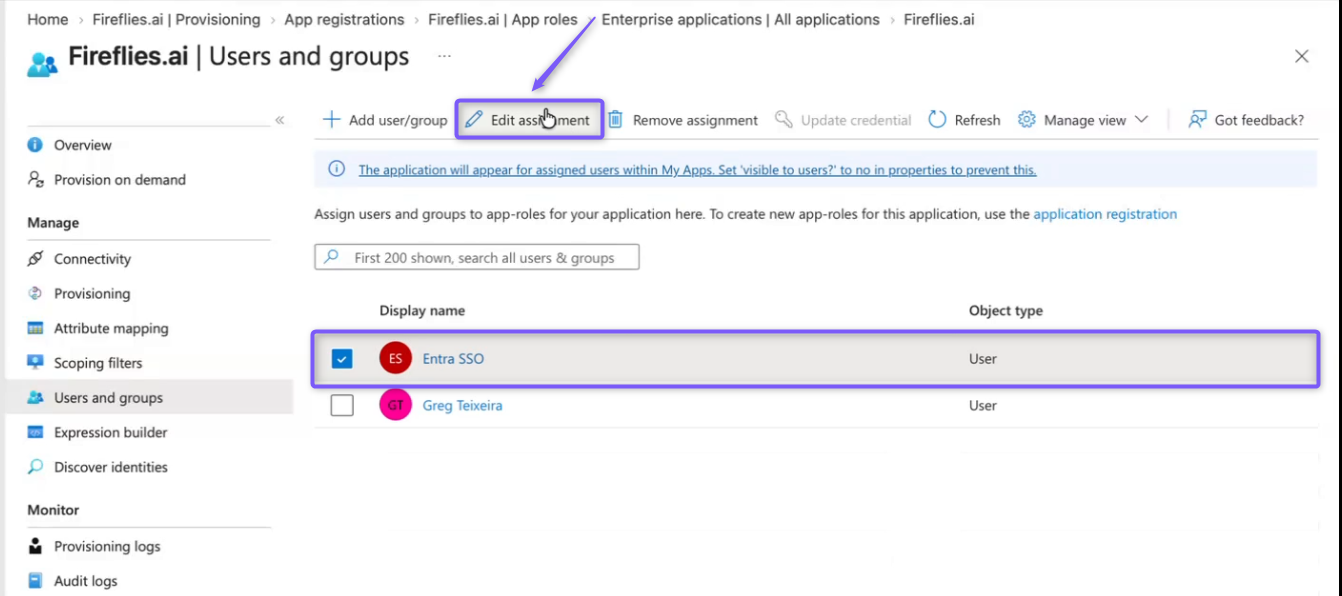
Task: Sort by Object type column header
Action: pyautogui.click(x=1006, y=311)
